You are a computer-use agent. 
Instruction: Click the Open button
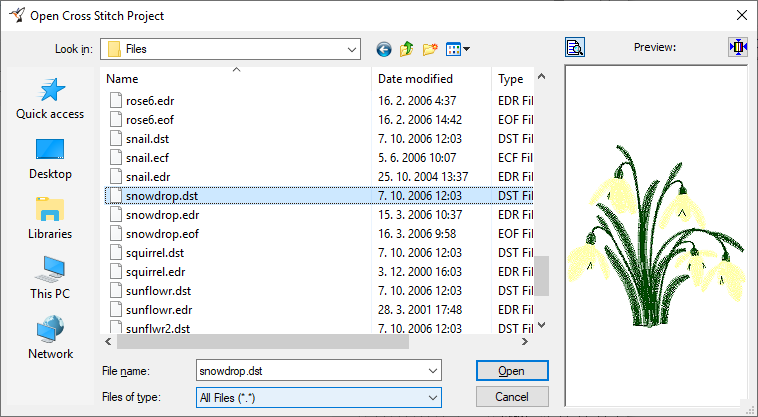[512, 371]
